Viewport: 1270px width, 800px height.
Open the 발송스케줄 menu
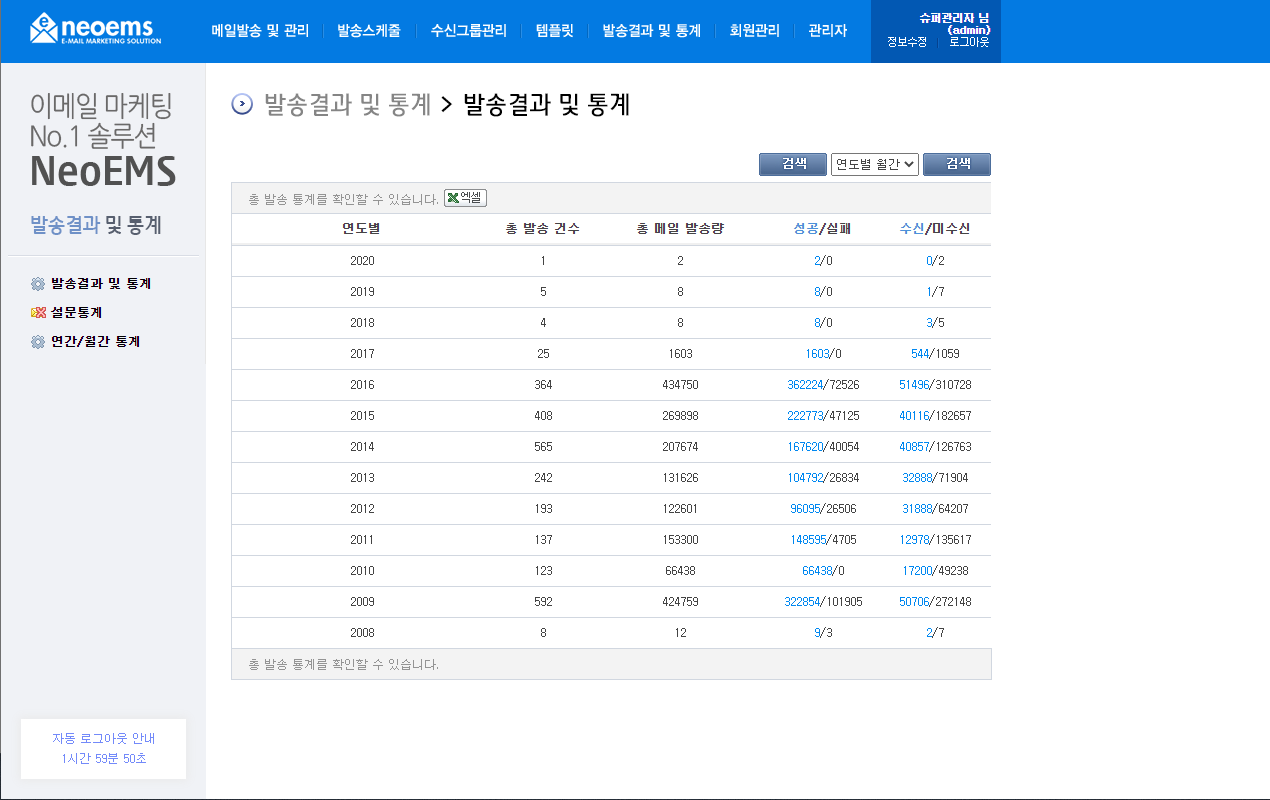369,31
